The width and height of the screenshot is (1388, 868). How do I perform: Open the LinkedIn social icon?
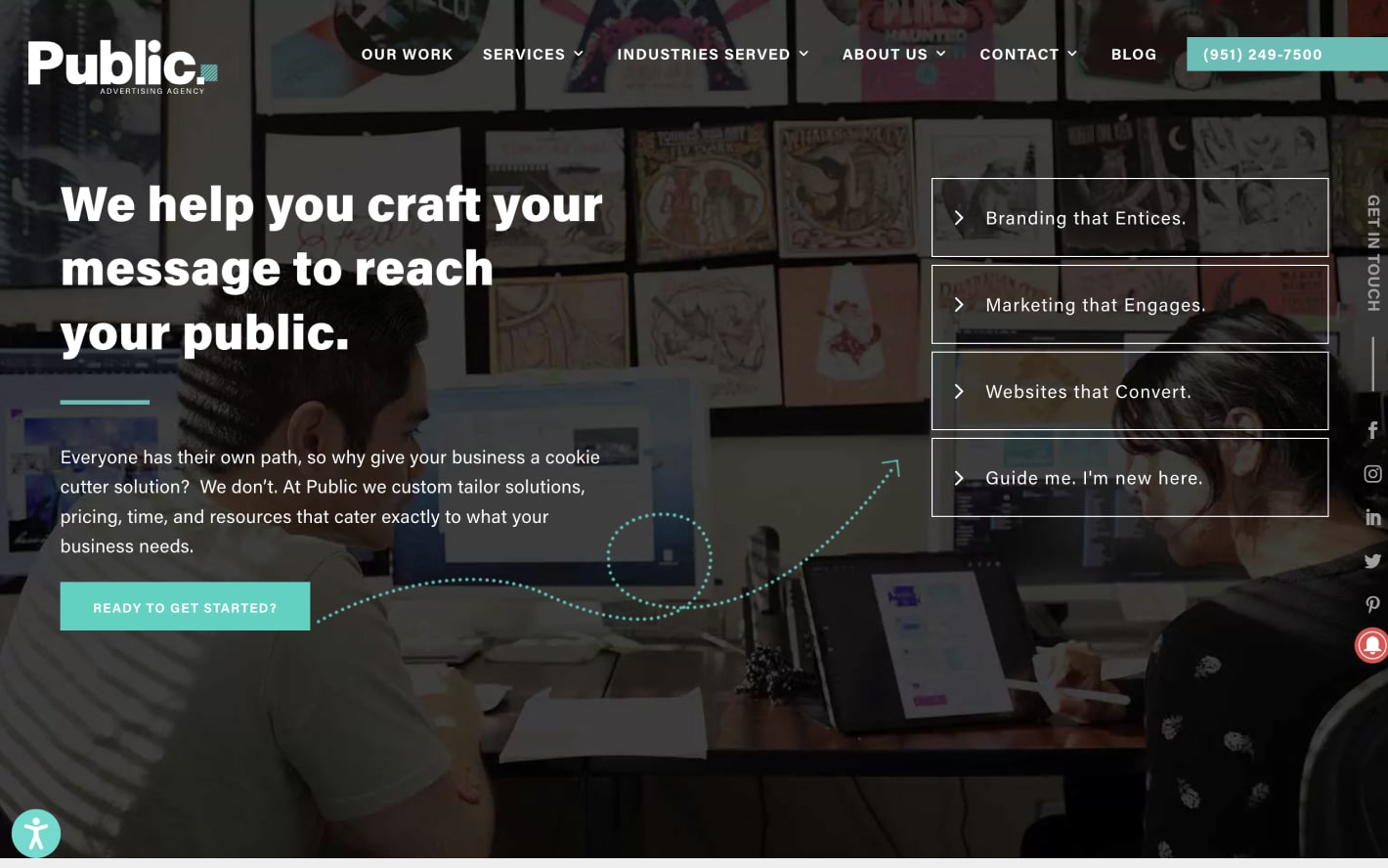point(1372,517)
